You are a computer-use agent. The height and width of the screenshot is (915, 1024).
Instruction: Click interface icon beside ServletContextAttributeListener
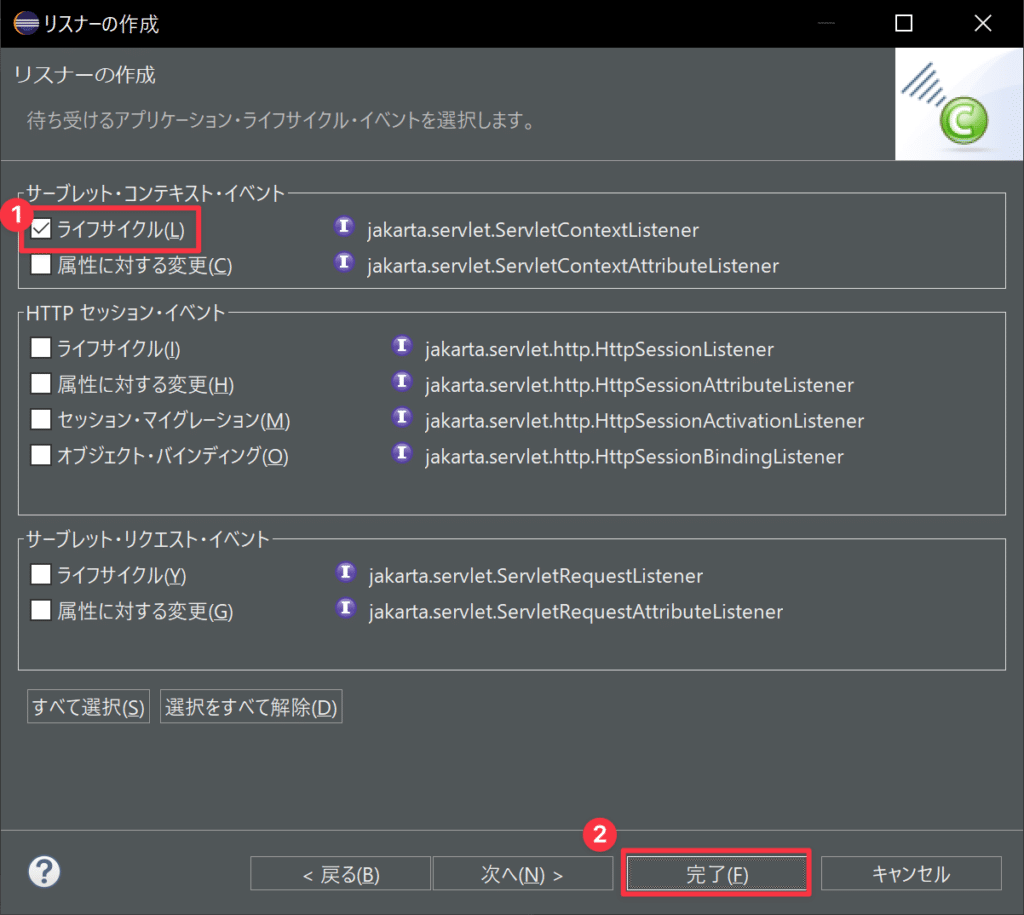(x=344, y=265)
